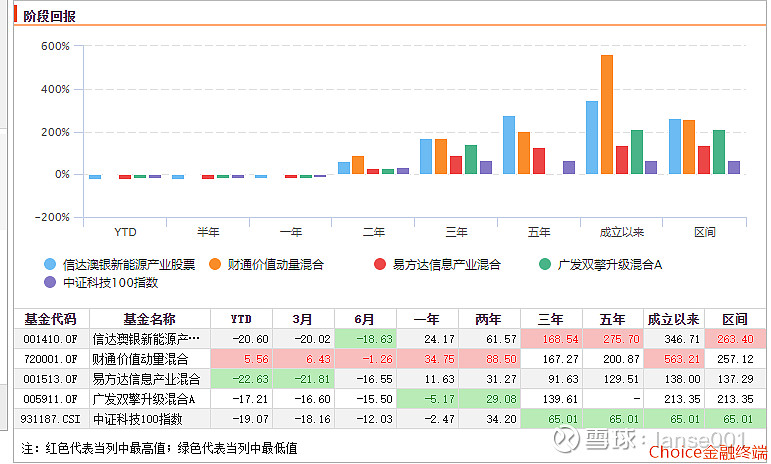Viewport: 771px width, 464px height.
Task: Click the 二年 label on chart axis
Action: click(374, 232)
